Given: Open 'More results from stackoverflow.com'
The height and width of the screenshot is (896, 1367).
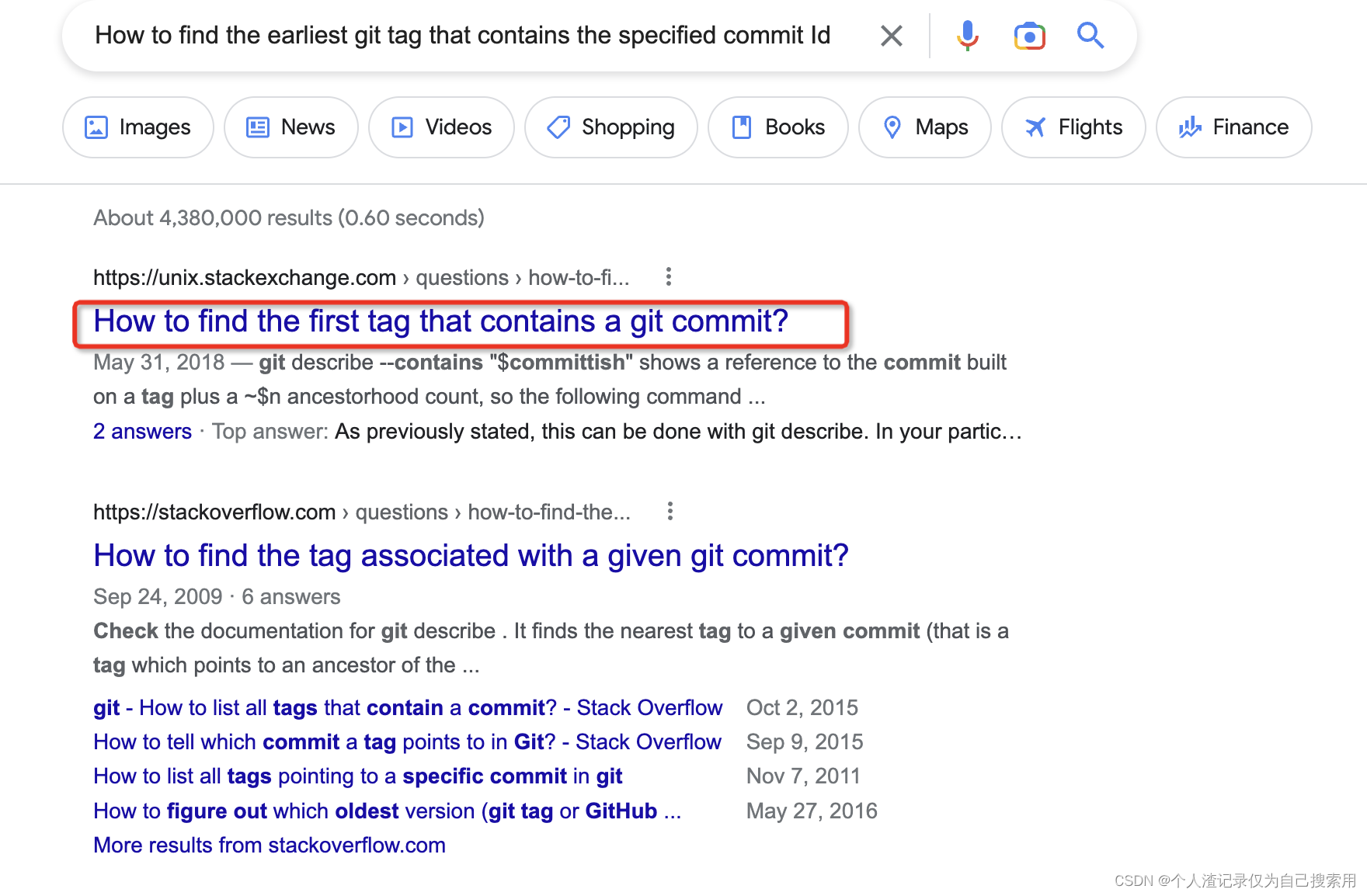Looking at the screenshot, I should (x=269, y=845).
